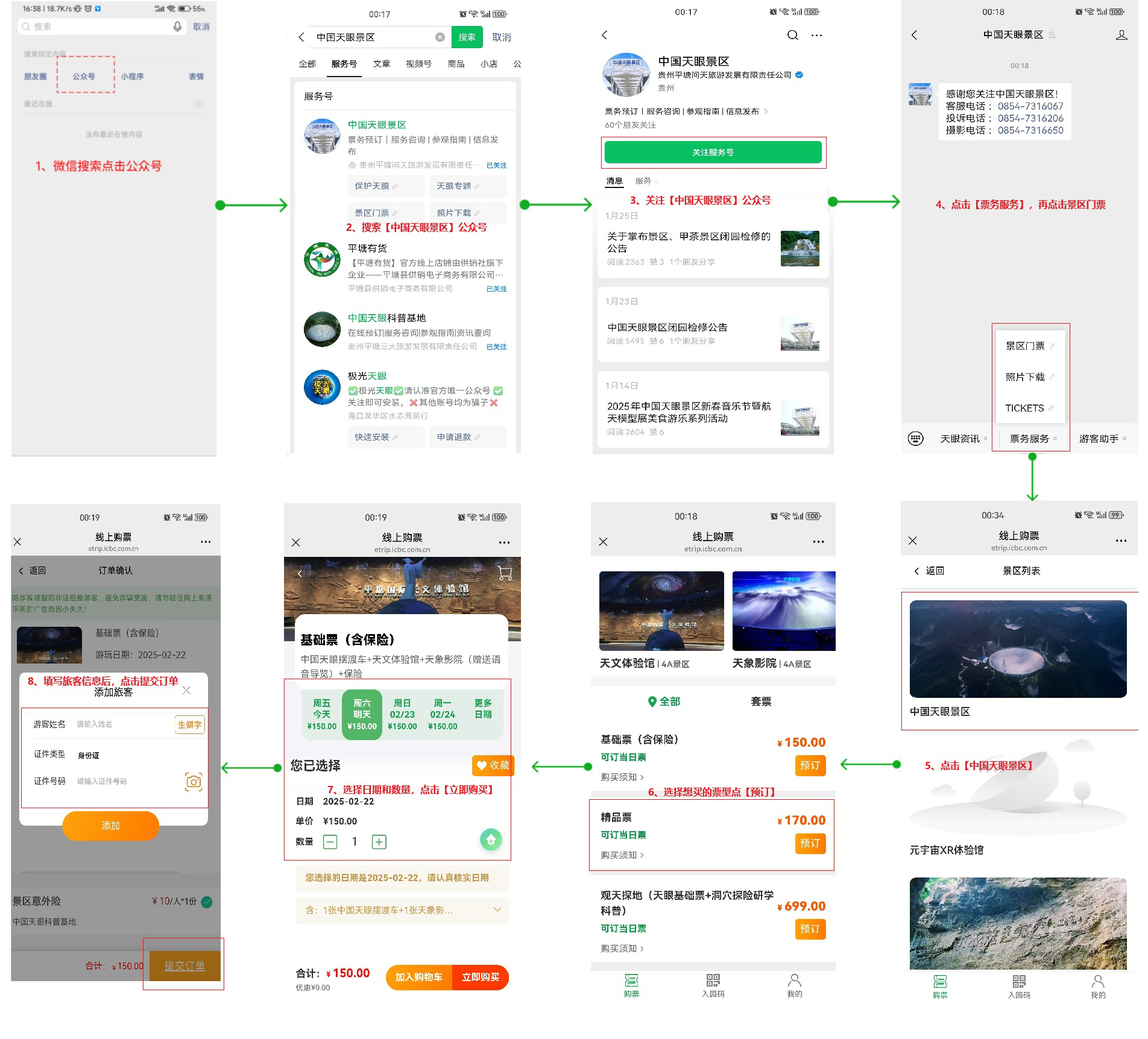Click 预订 for the 观天探地 ticket

point(810,929)
